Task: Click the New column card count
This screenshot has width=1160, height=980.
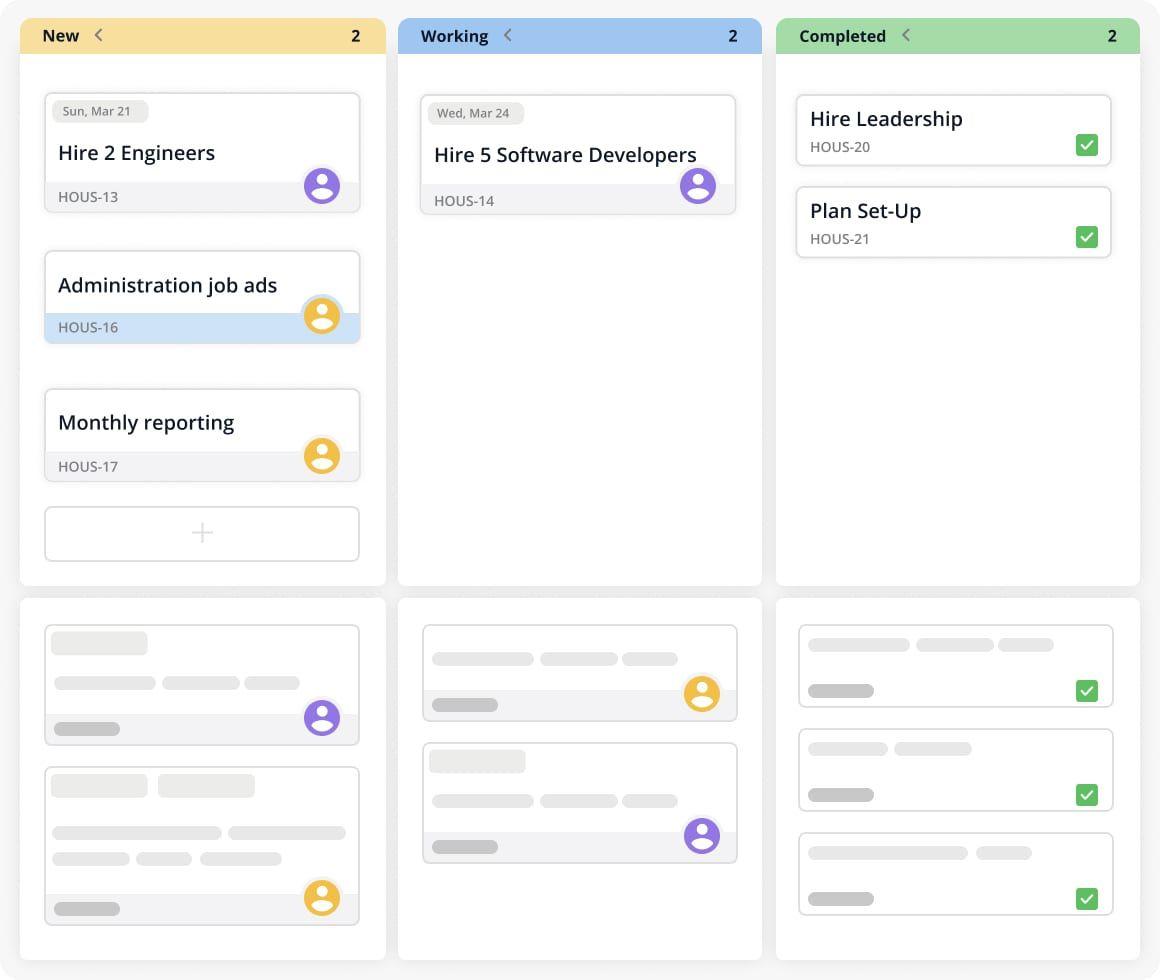Action: 356,36
